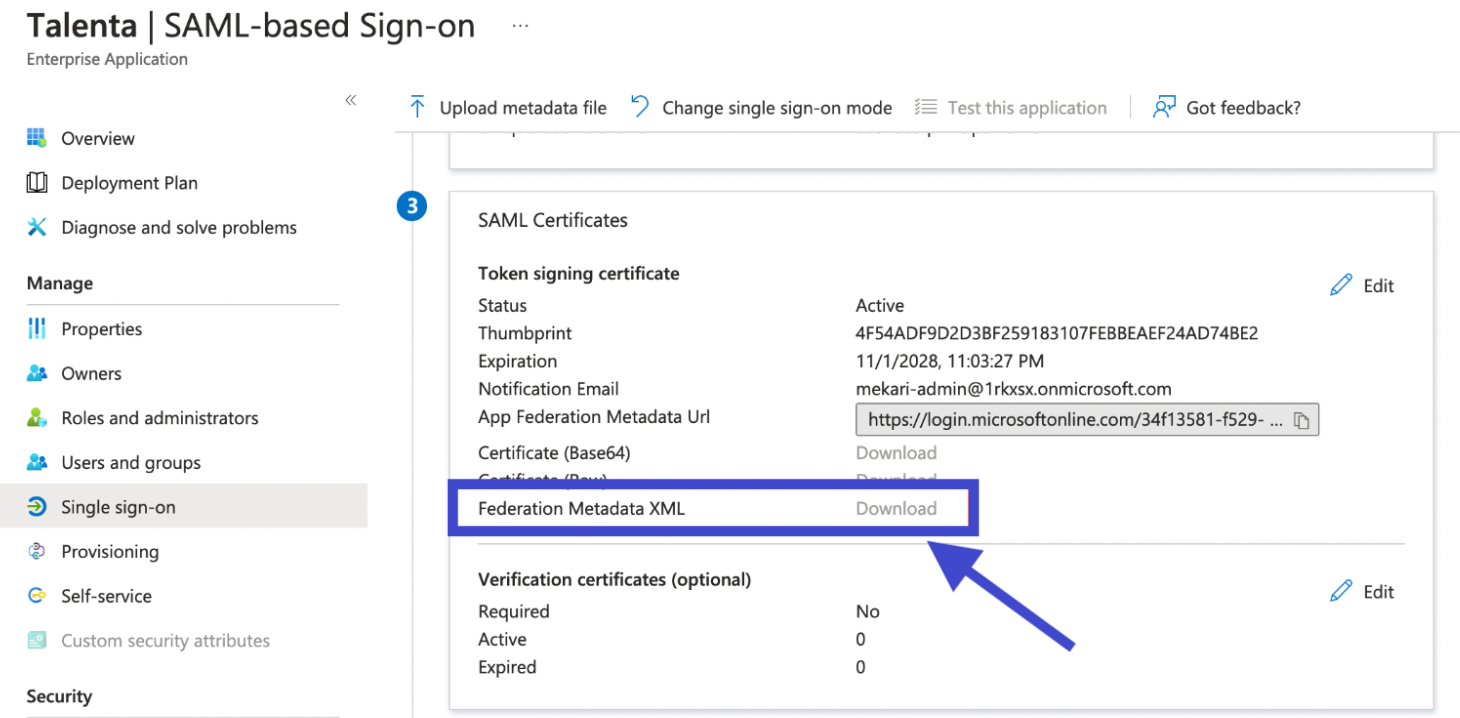This screenshot has width=1460, height=718.
Task: Collapse the sidebar with the double chevron
Action: click(351, 100)
